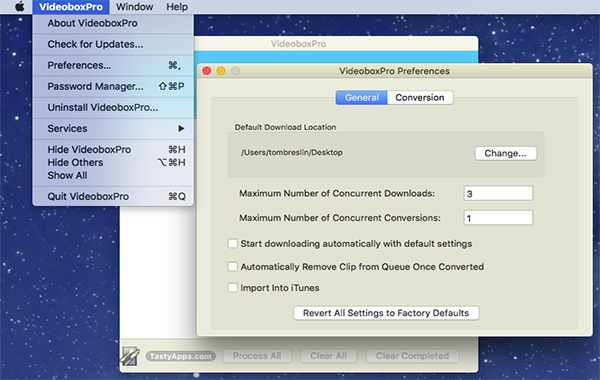The image size is (600, 380).
Task: Check the Import Into iTunes option
Action: click(232, 287)
